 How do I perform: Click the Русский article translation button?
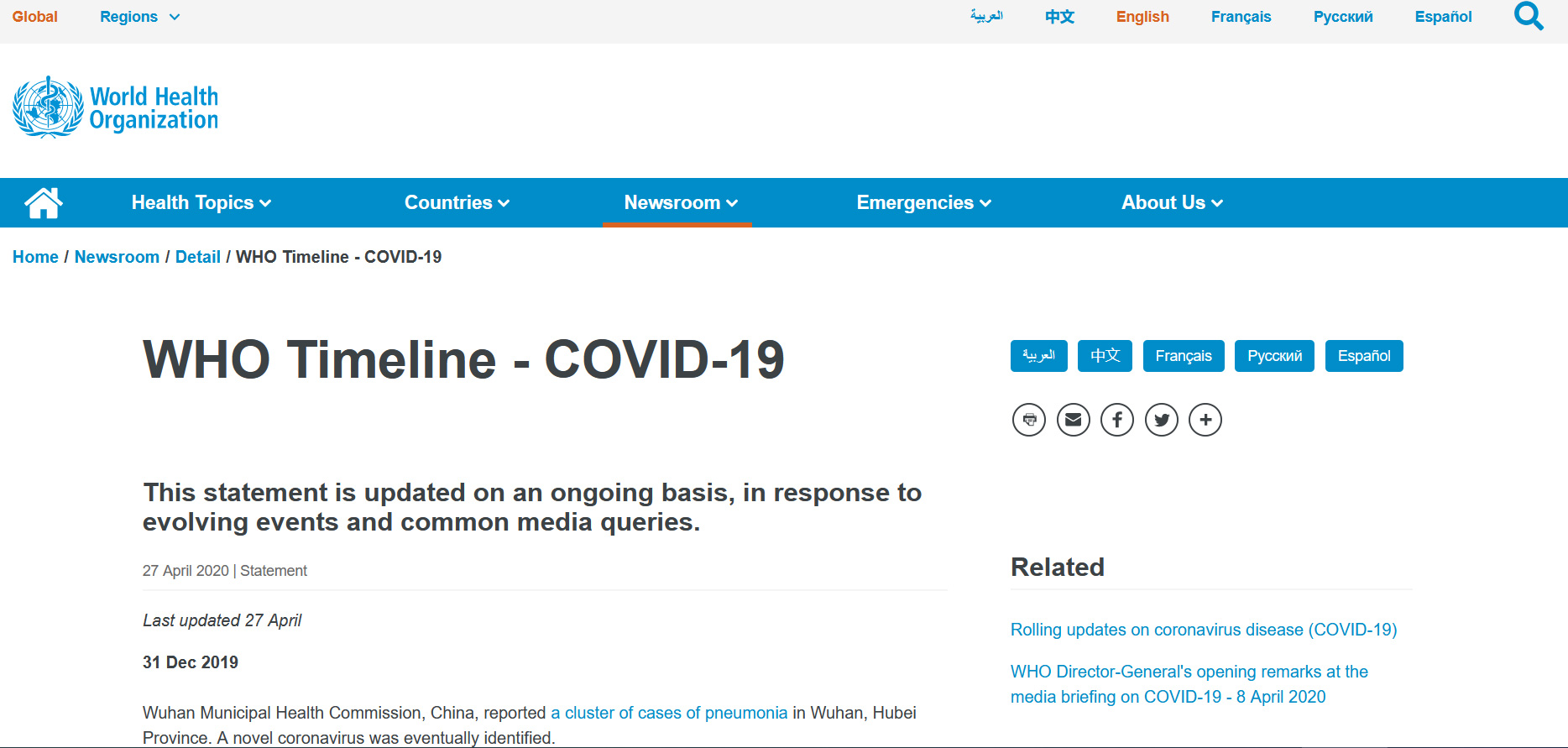coord(1274,356)
